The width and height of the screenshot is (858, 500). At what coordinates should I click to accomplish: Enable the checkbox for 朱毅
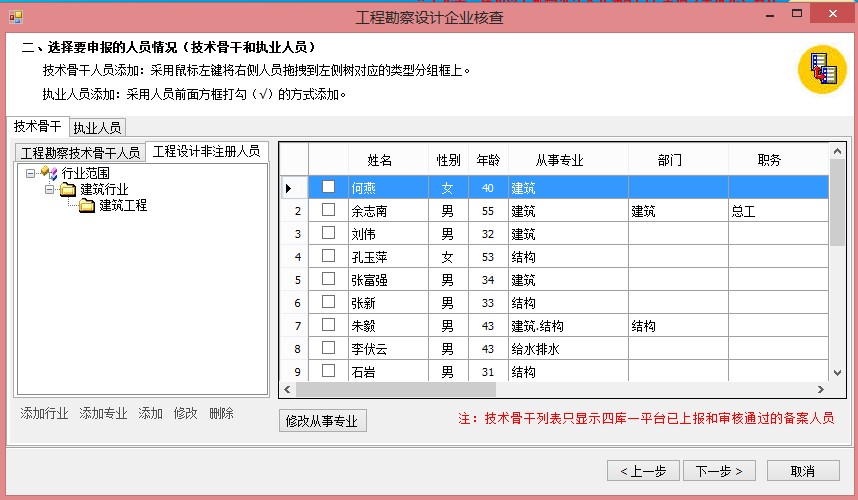point(328,325)
